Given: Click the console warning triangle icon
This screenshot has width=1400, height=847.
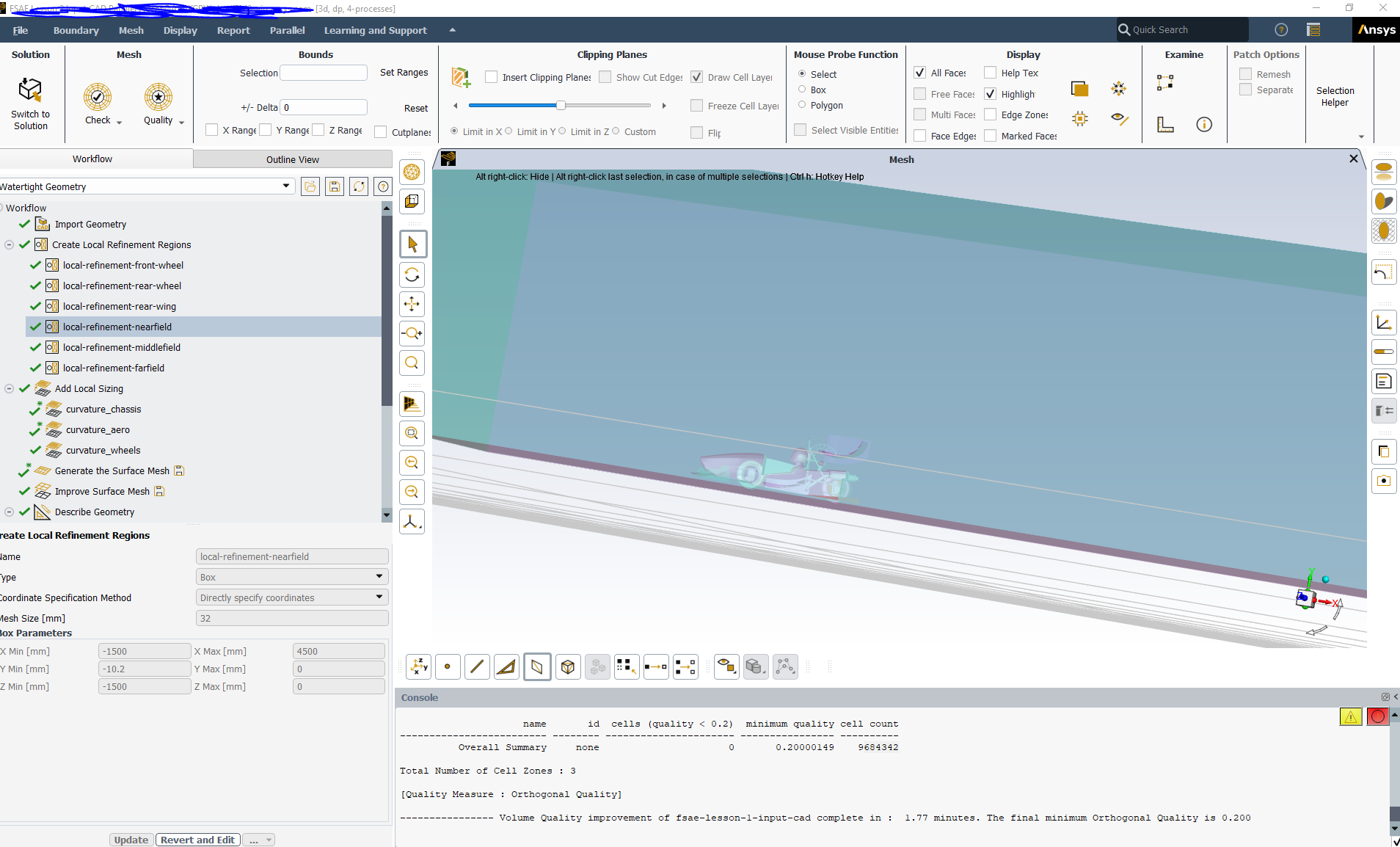Looking at the screenshot, I should pos(1350,717).
